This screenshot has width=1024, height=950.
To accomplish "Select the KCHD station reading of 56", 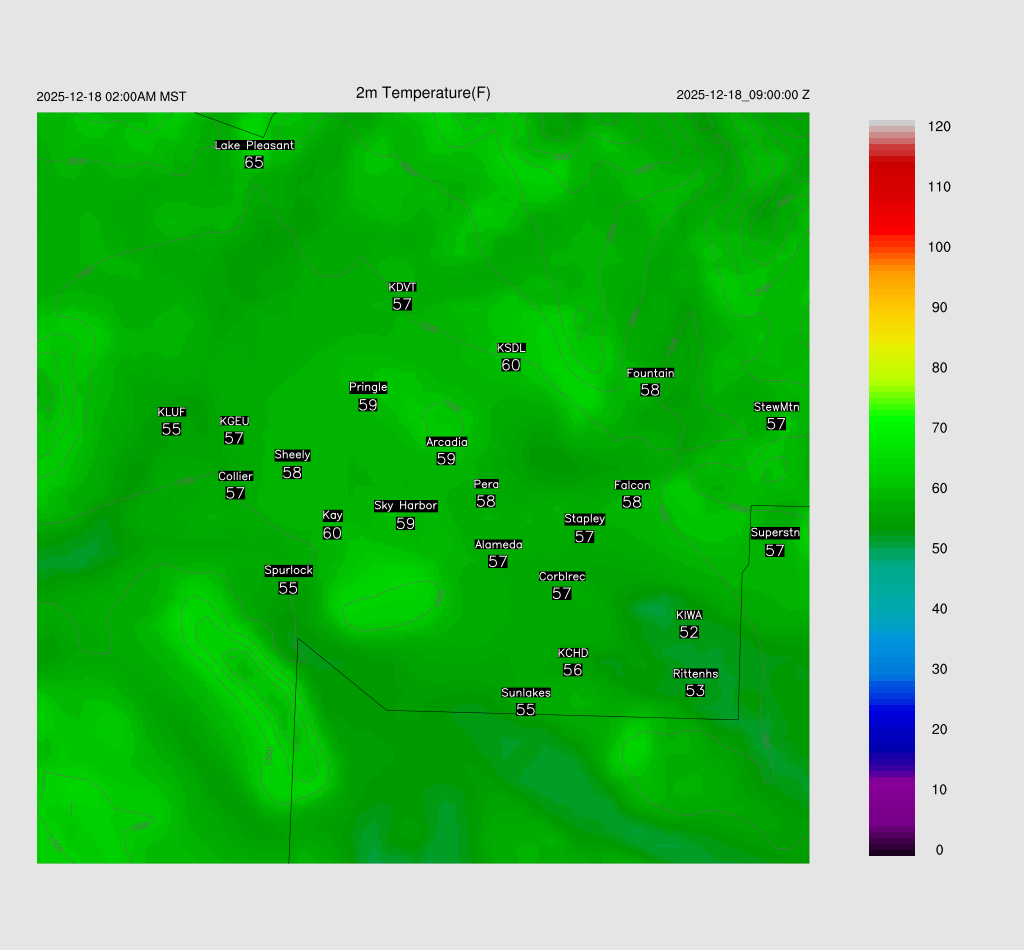I will click(572, 670).
